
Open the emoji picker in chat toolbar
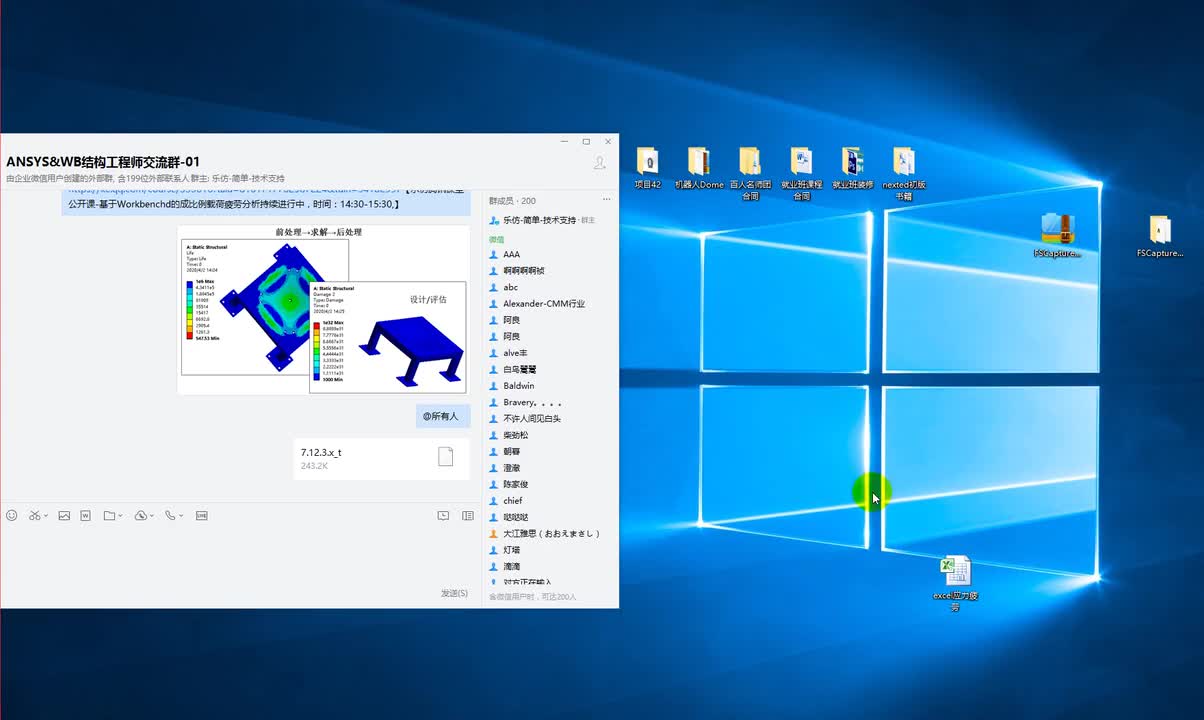pos(12,516)
